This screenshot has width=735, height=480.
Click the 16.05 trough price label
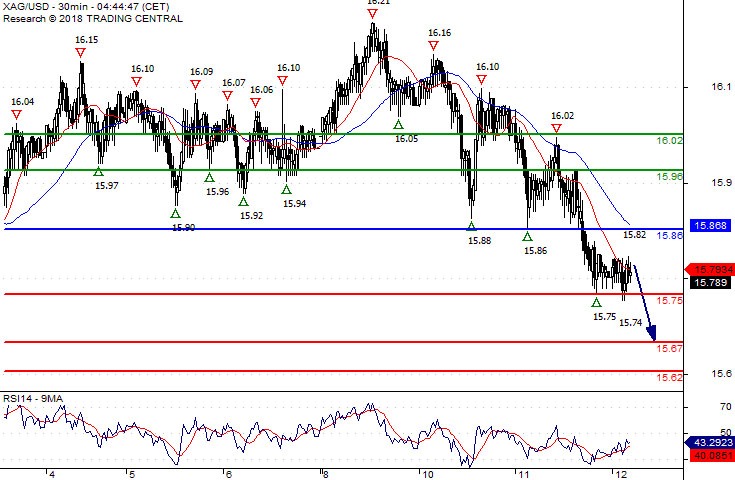406,139
